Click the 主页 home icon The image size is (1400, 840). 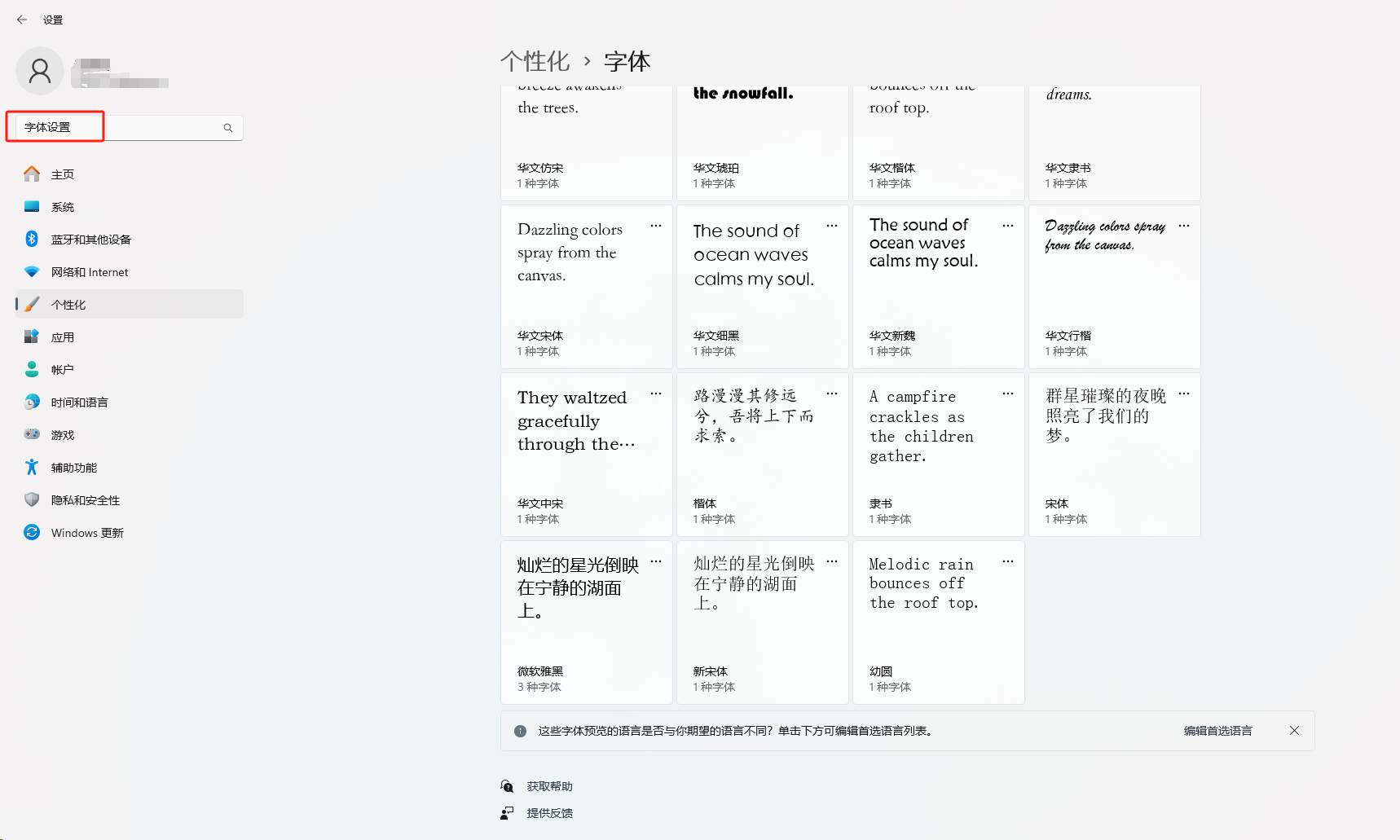pyautogui.click(x=32, y=174)
